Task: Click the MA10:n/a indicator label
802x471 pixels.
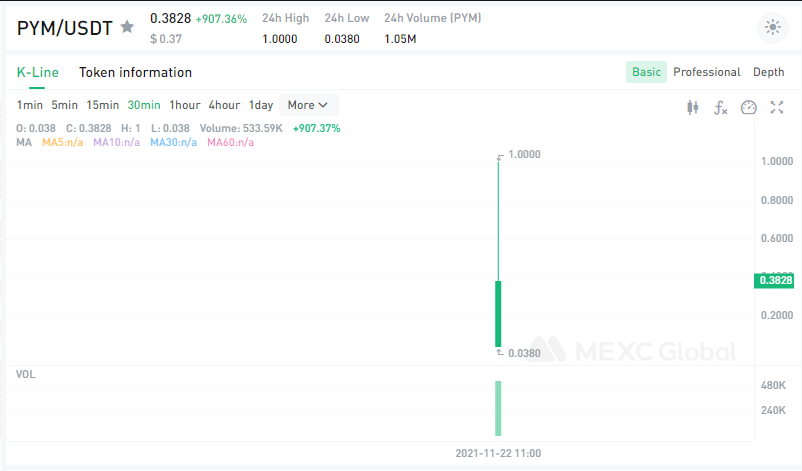Action: pyautogui.click(x=116, y=142)
